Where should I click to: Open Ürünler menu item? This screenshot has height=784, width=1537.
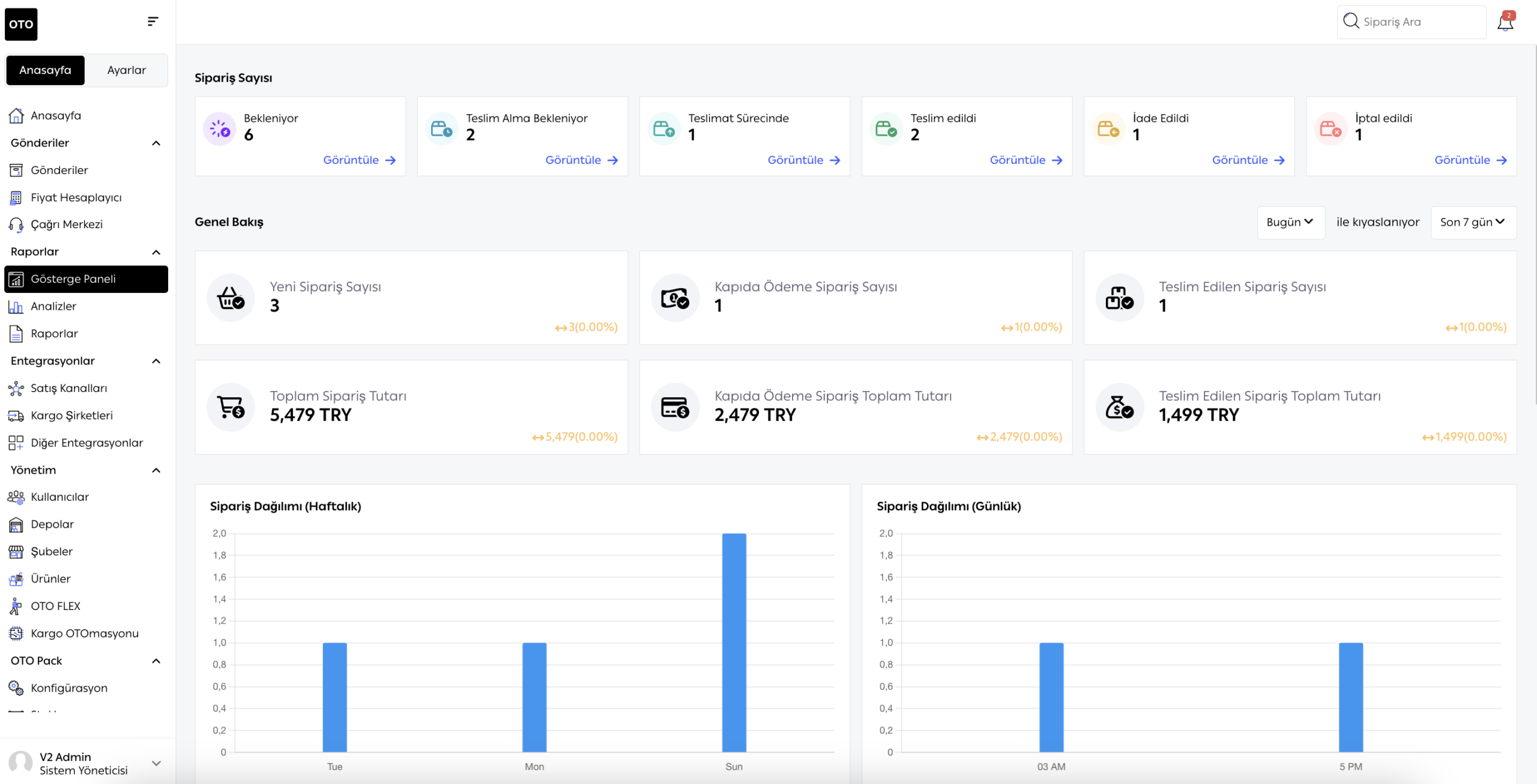[x=86, y=579]
